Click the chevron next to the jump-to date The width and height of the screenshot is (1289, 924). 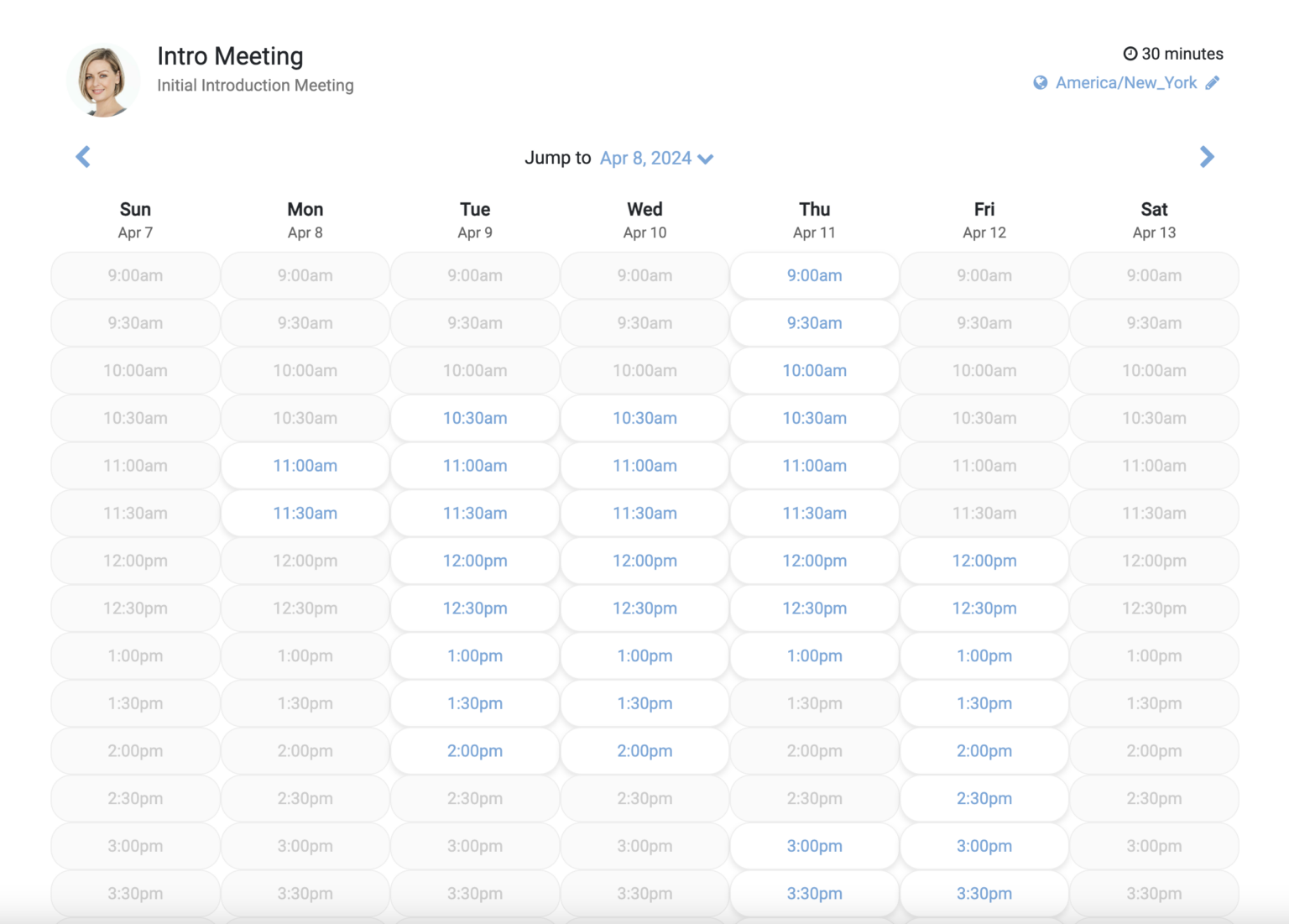click(x=705, y=159)
